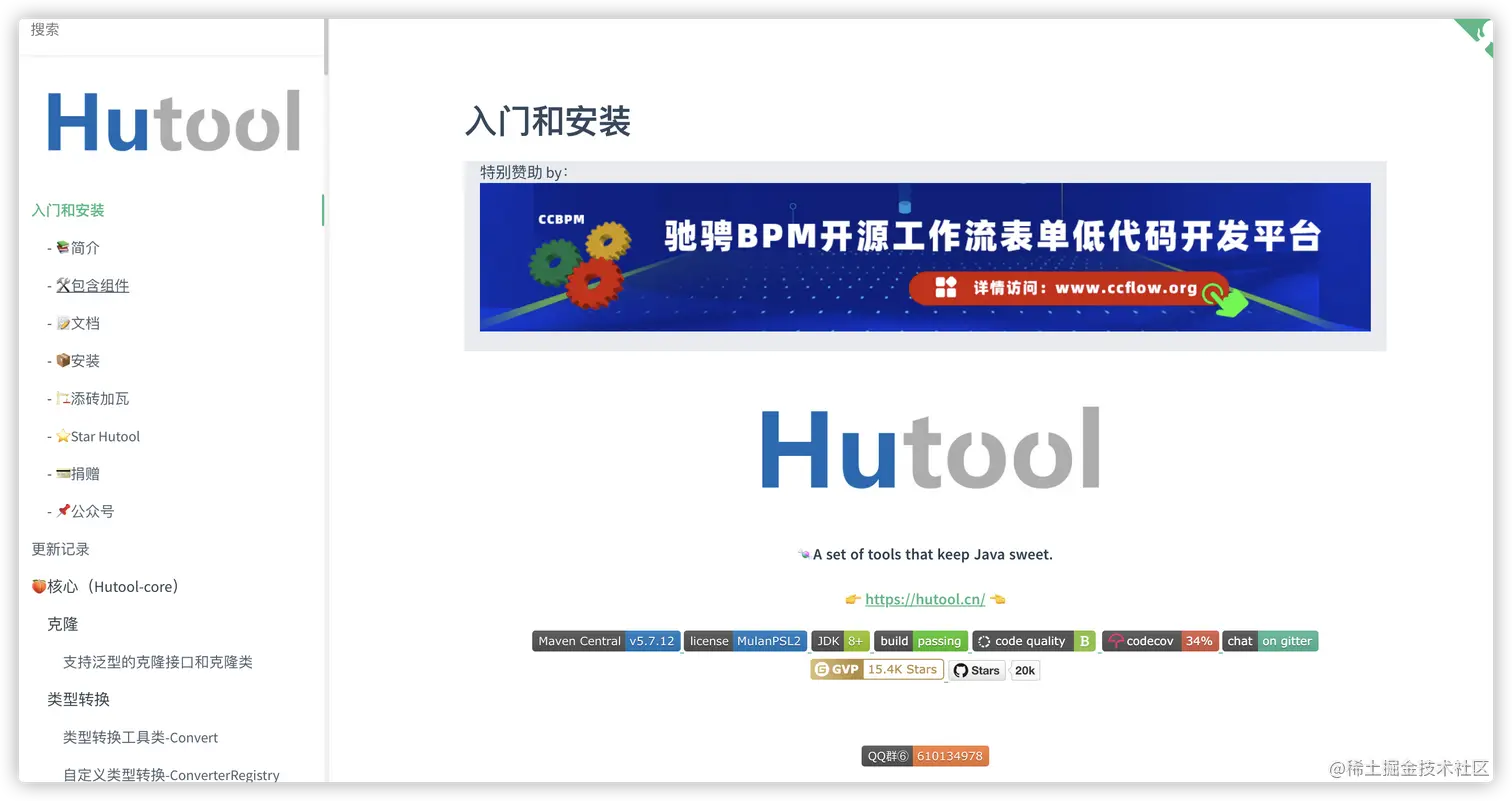Click the peach icon beside 核心（Hutool-core）
This screenshot has height=801, width=1512.
point(37,586)
